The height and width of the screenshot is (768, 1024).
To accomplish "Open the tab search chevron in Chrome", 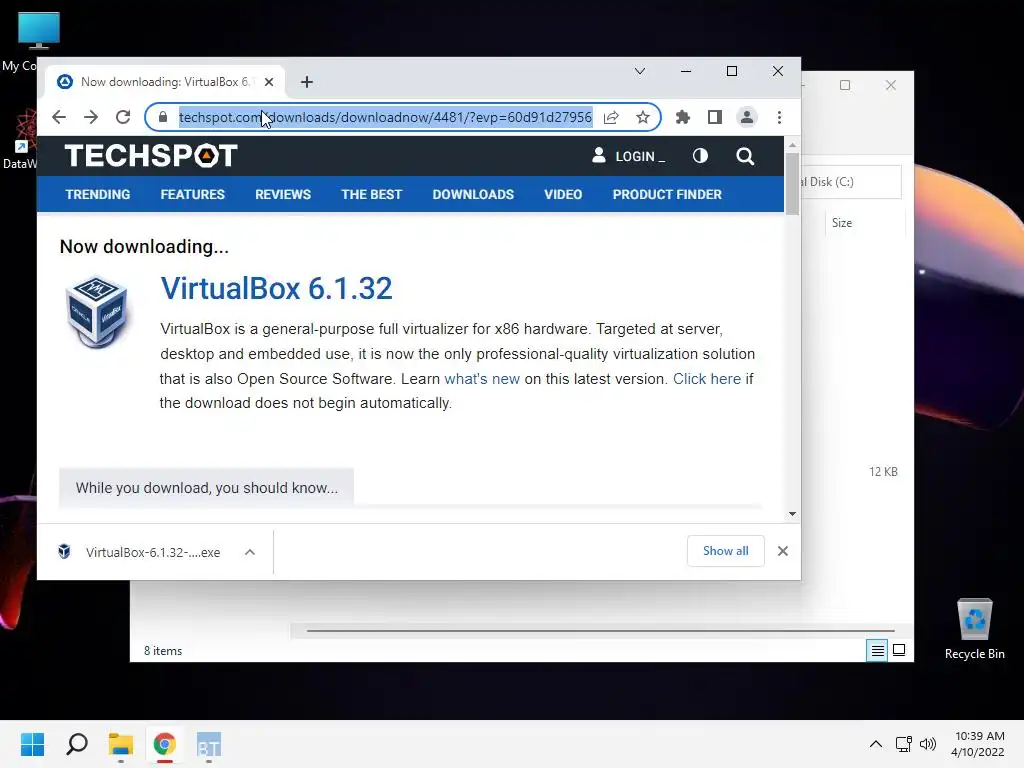I will [640, 71].
